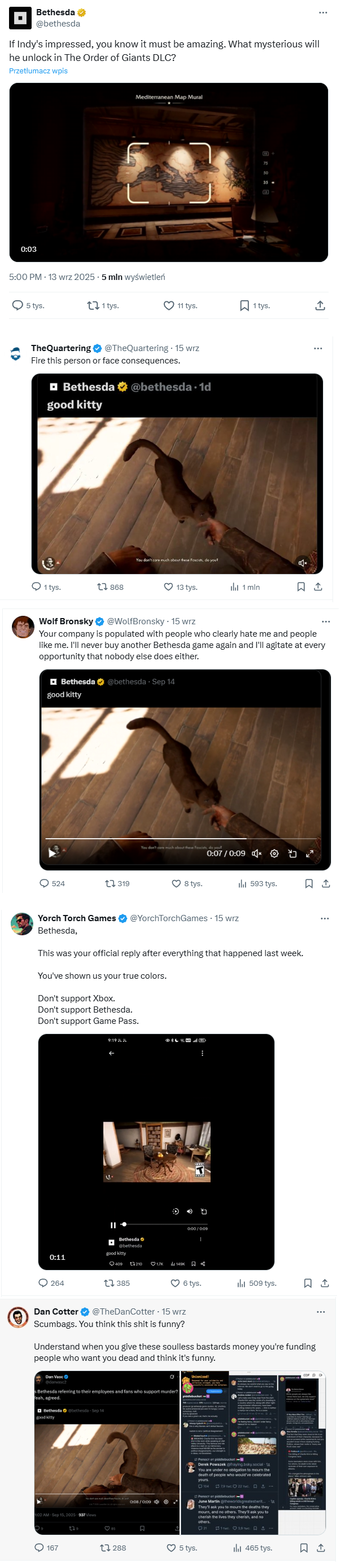Viewport: 341px width, 1568px height.
Task: Open the @TheQuartering profile handle
Action: point(137,348)
